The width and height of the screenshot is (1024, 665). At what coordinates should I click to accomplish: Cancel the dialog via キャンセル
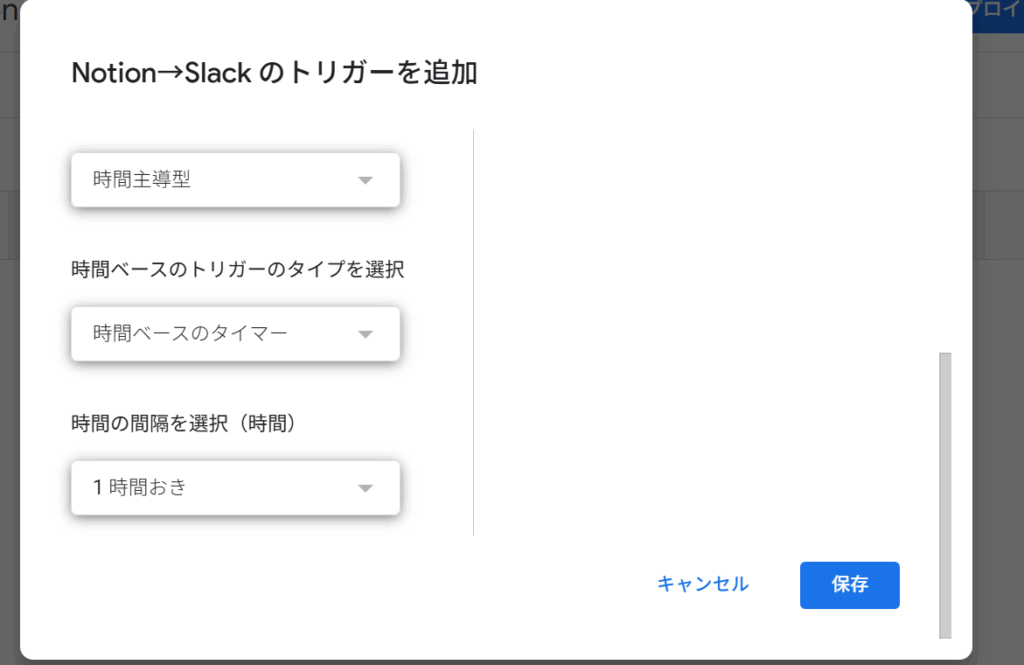pos(703,584)
